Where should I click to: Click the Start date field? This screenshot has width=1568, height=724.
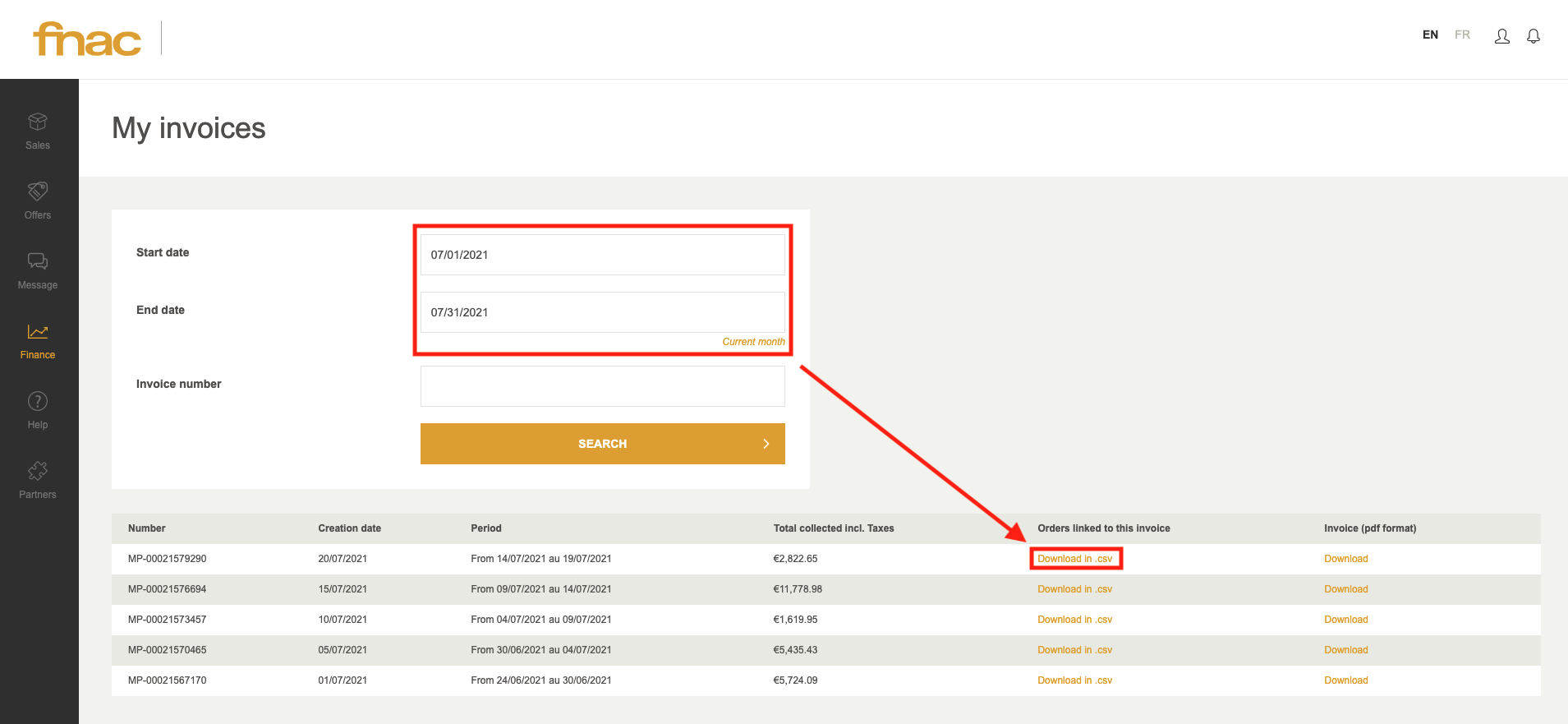603,255
